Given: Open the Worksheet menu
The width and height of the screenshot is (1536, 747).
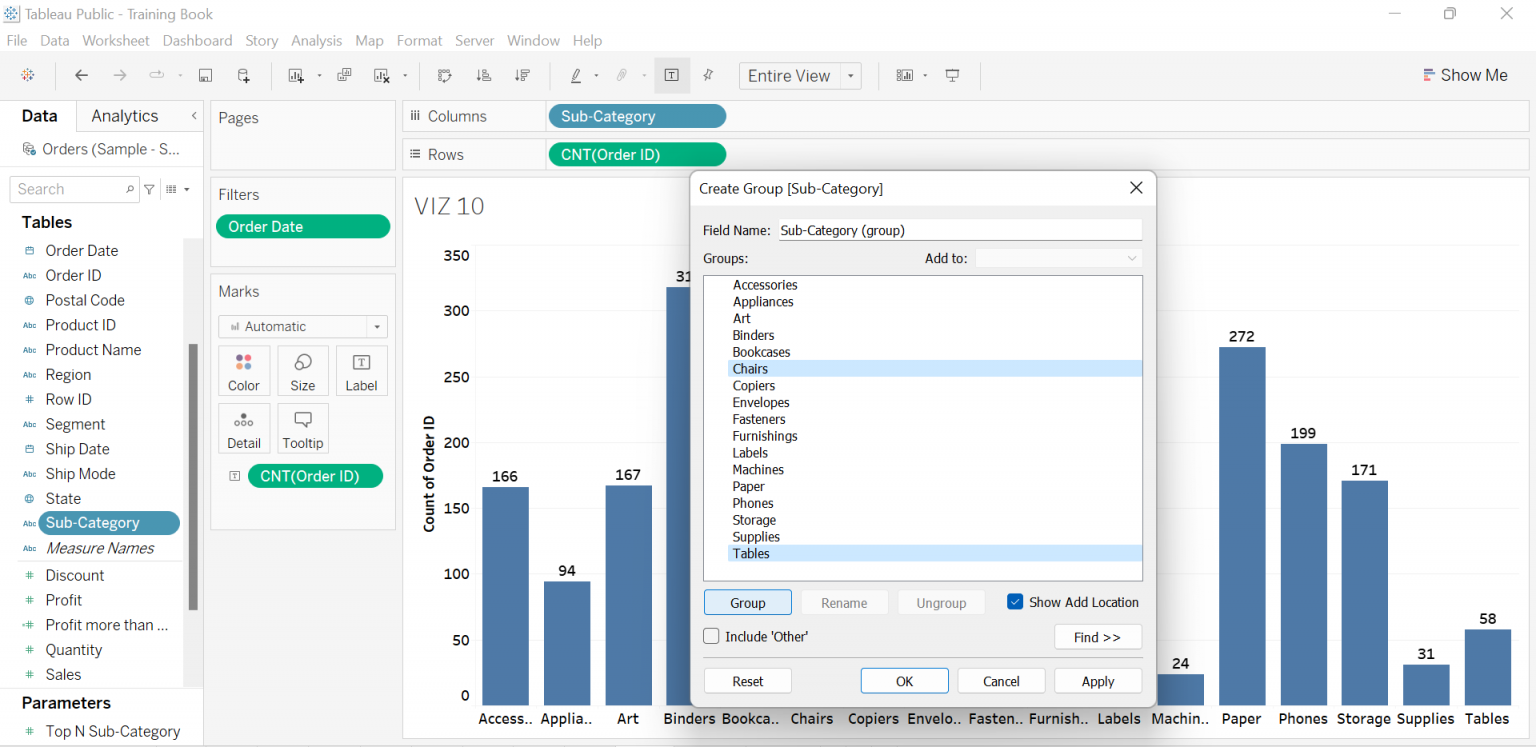Looking at the screenshot, I should click(x=116, y=41).
